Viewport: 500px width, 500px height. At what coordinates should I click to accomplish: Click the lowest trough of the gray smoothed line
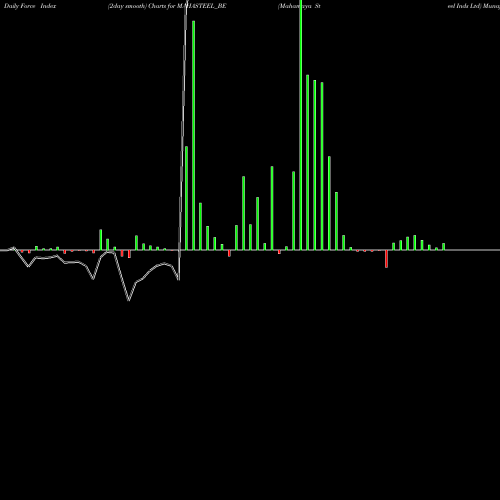click(129, 300)
